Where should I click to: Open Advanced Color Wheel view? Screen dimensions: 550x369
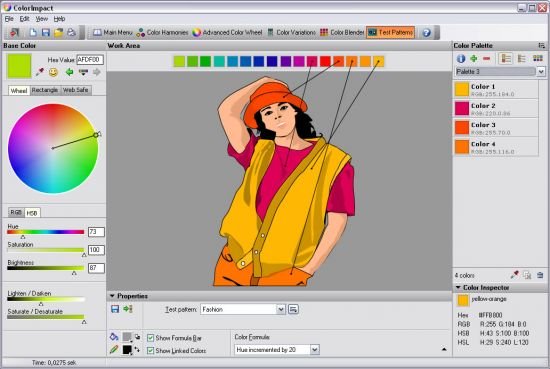(227, 32)
